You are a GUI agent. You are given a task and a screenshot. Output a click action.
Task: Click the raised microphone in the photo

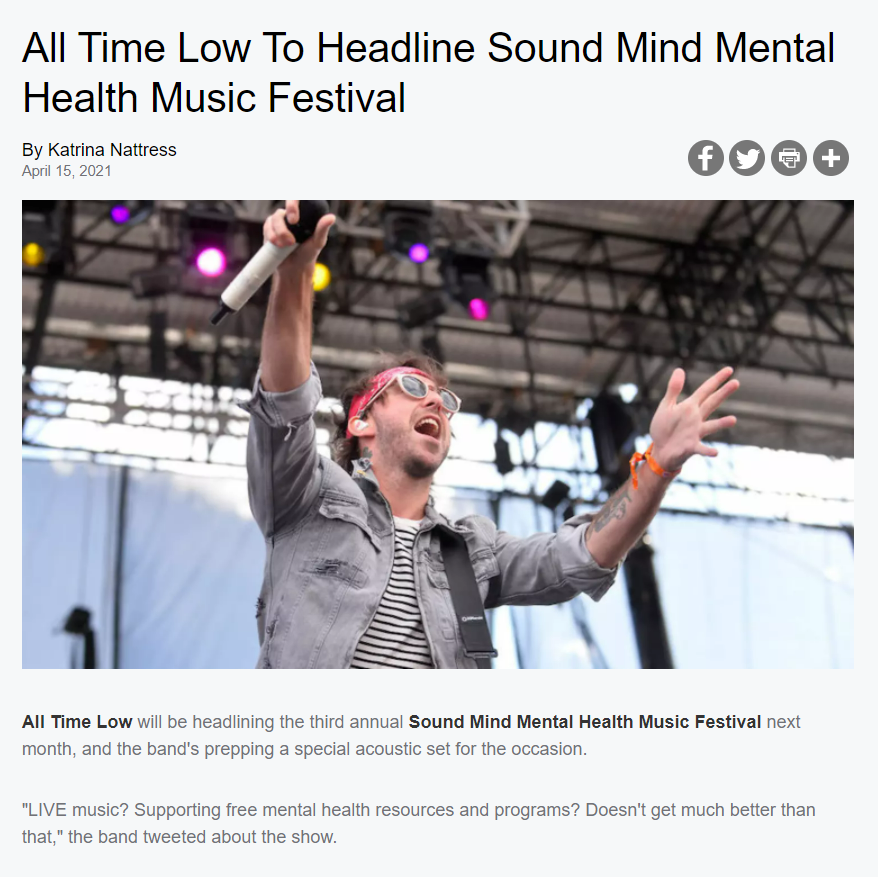tap(269, 260)
